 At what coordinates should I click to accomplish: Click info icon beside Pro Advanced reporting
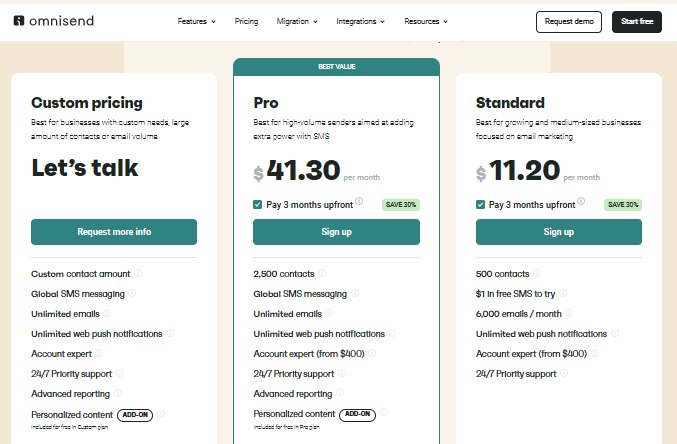coord(341,394)
